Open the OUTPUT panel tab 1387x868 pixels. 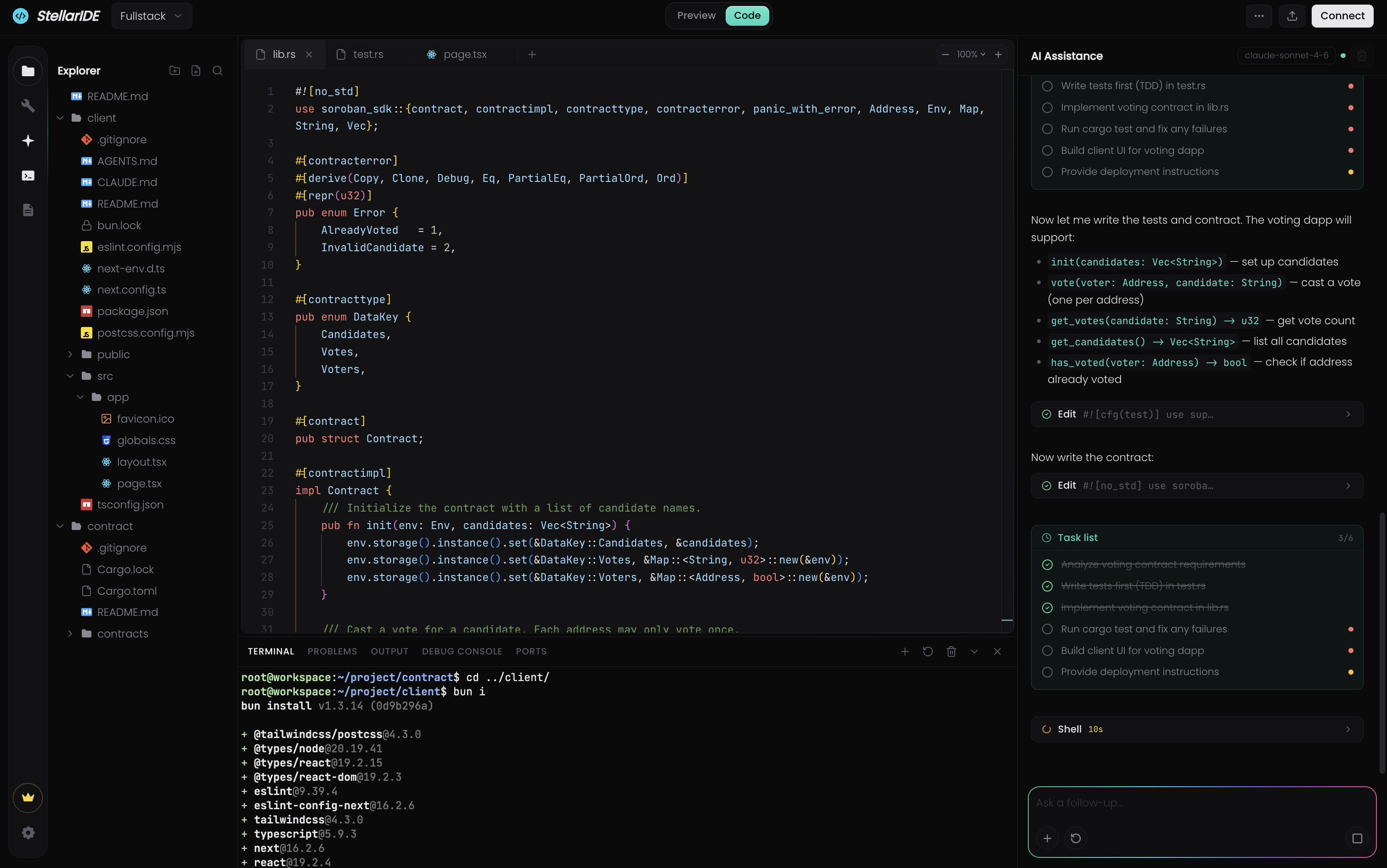389,652
